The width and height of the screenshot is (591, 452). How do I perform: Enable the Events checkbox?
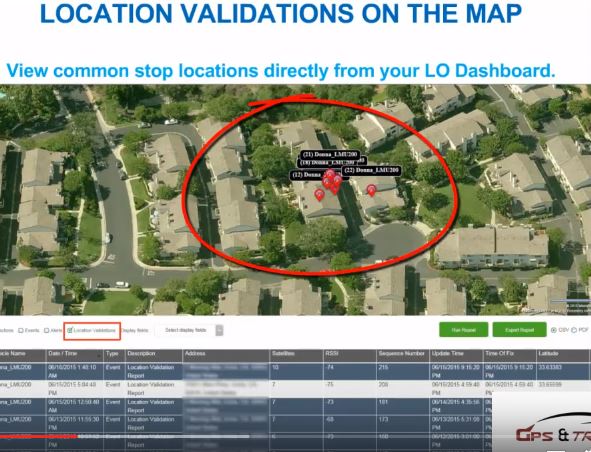[21, 331]
